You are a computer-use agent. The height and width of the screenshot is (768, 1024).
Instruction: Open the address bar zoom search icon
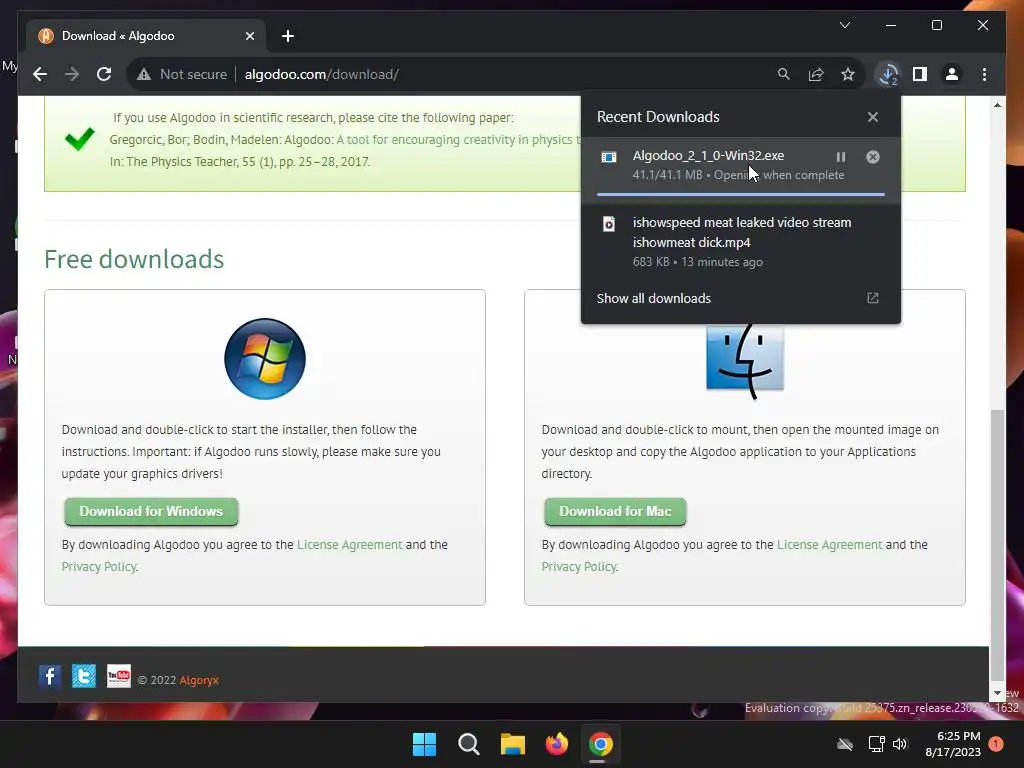click(784, 74)
